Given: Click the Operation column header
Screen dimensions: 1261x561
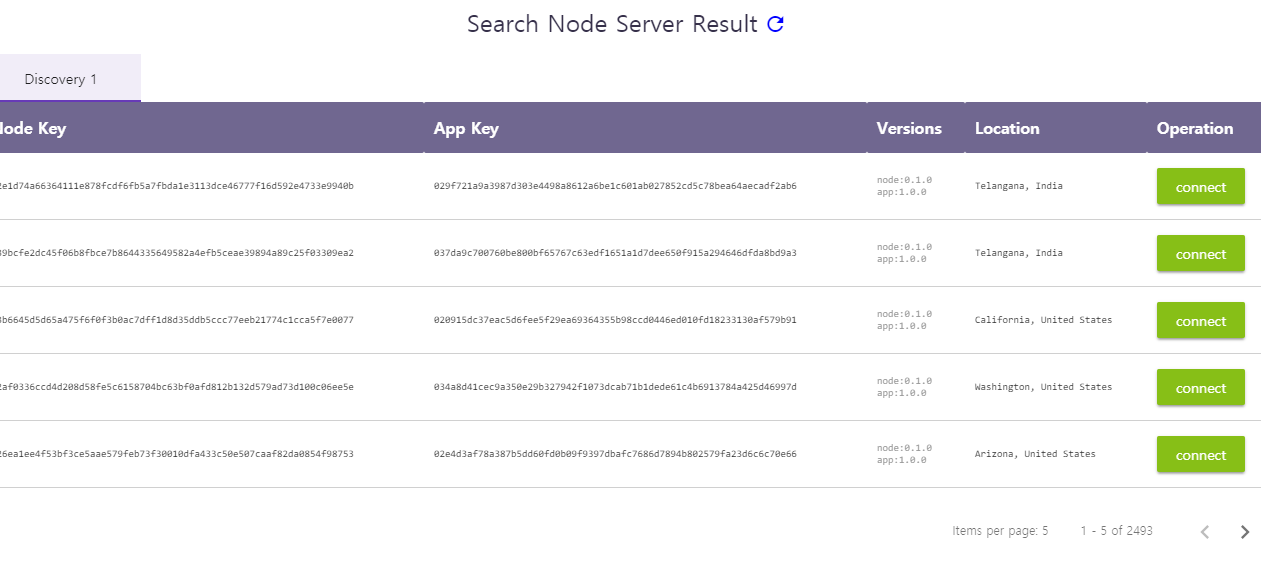Looking at the screenshot, I should [x=1195, y=128].
